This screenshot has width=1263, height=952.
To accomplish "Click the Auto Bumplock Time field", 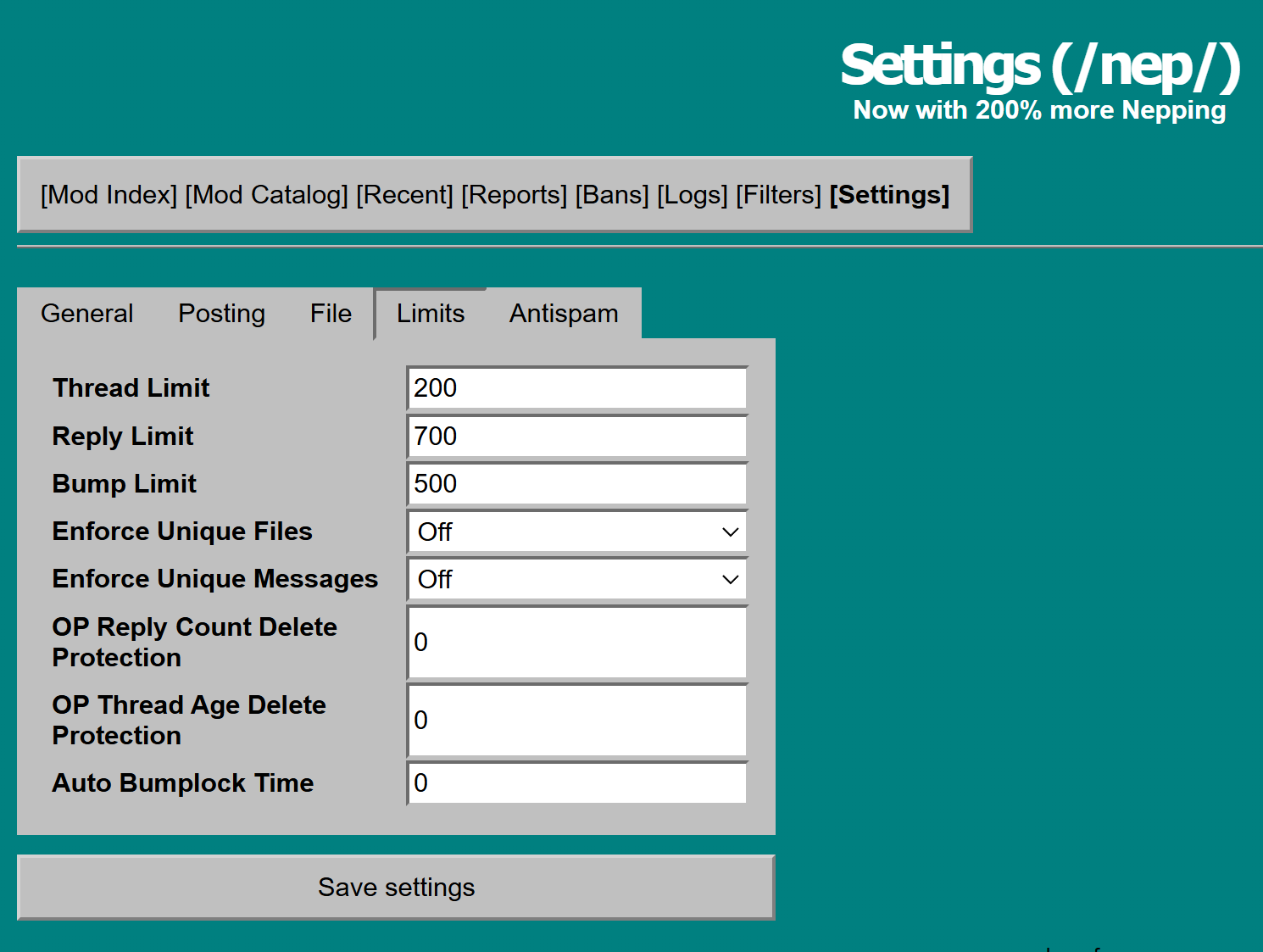I will [577, 783].
